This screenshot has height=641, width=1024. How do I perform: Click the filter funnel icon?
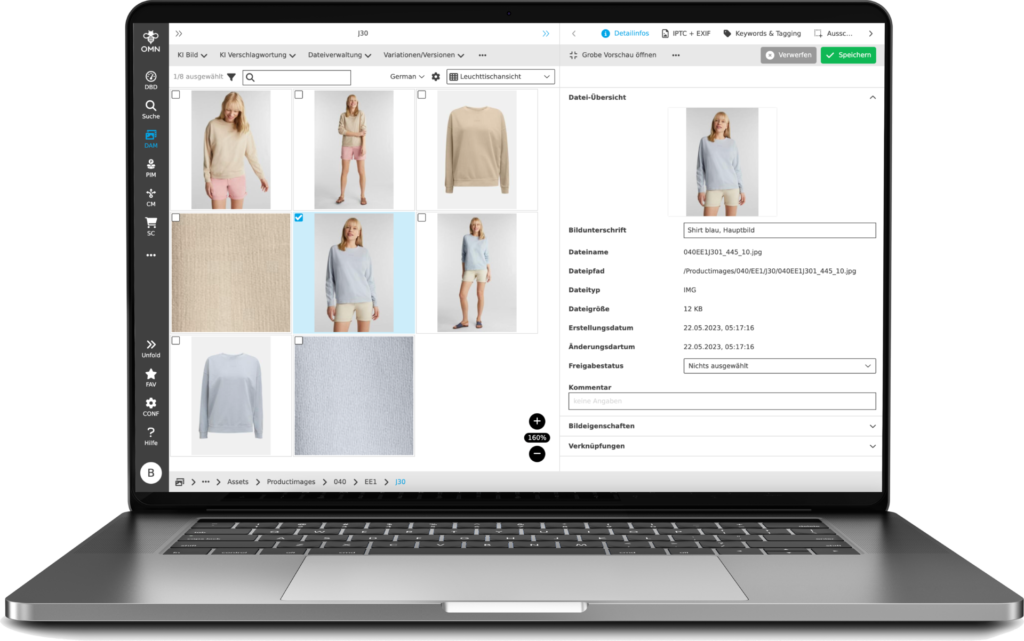click(x=231, y=77)
